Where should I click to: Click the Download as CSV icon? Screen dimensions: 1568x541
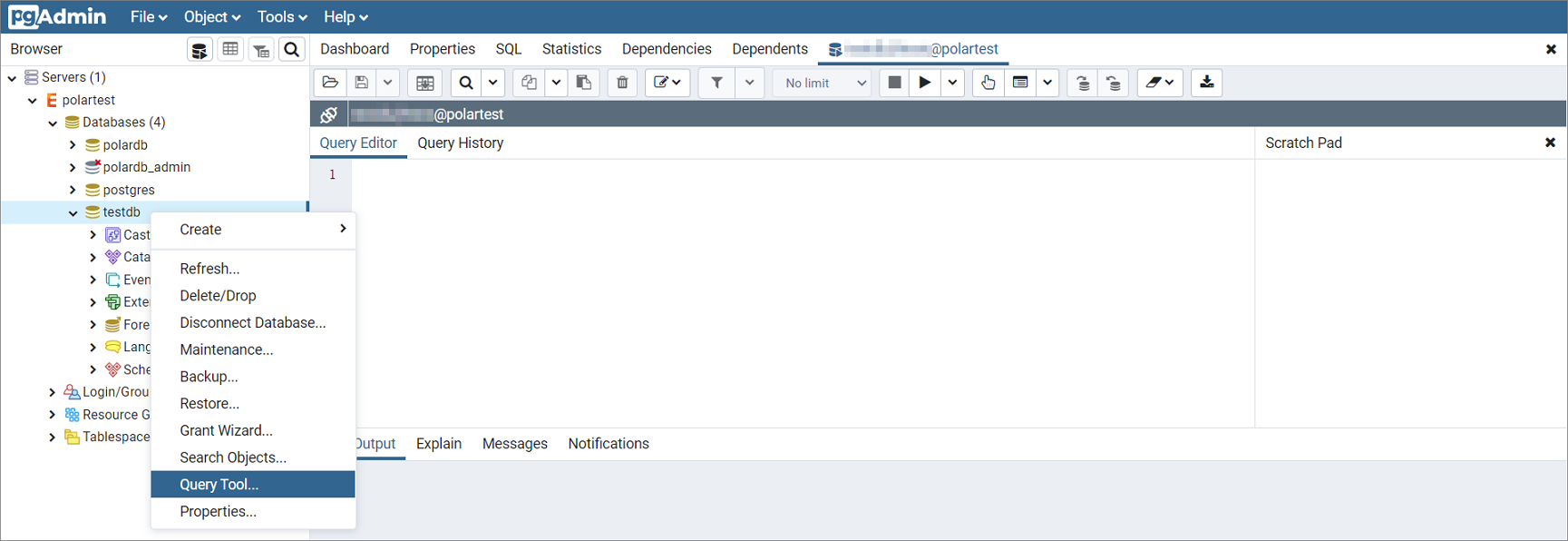pos(1207,83)
